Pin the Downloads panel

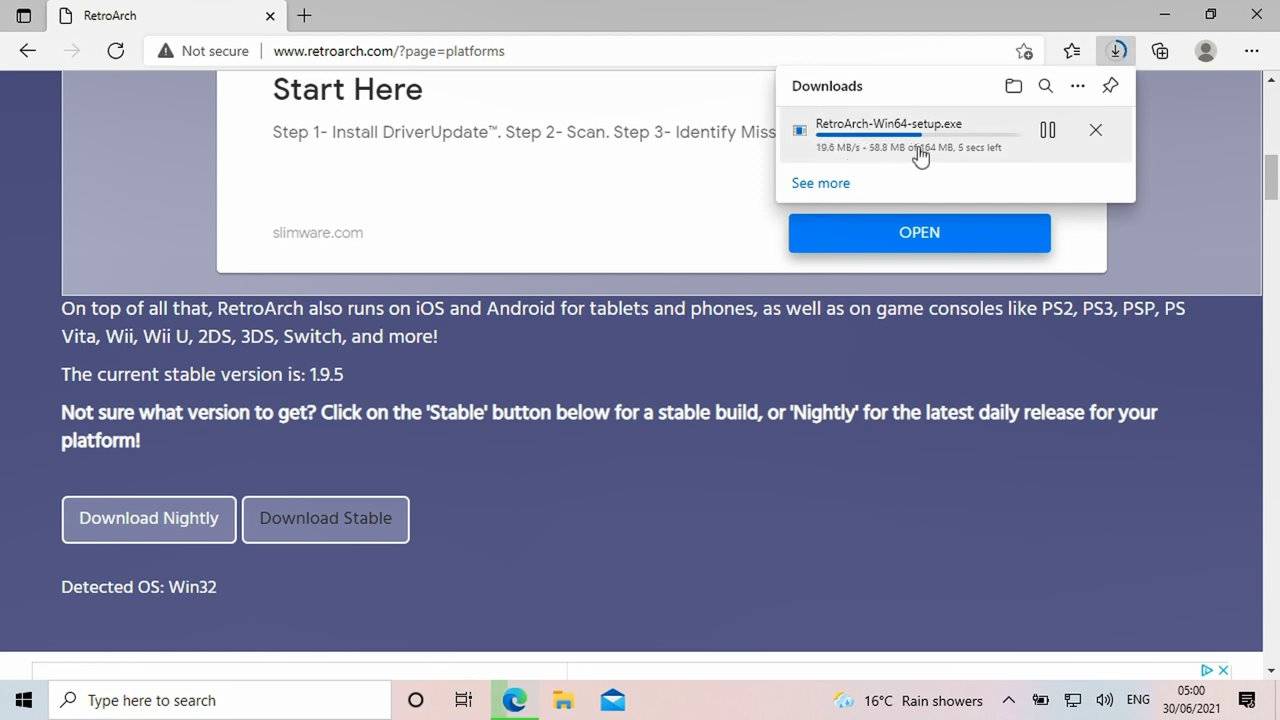pyautogui.click(x=1110, y=86)
